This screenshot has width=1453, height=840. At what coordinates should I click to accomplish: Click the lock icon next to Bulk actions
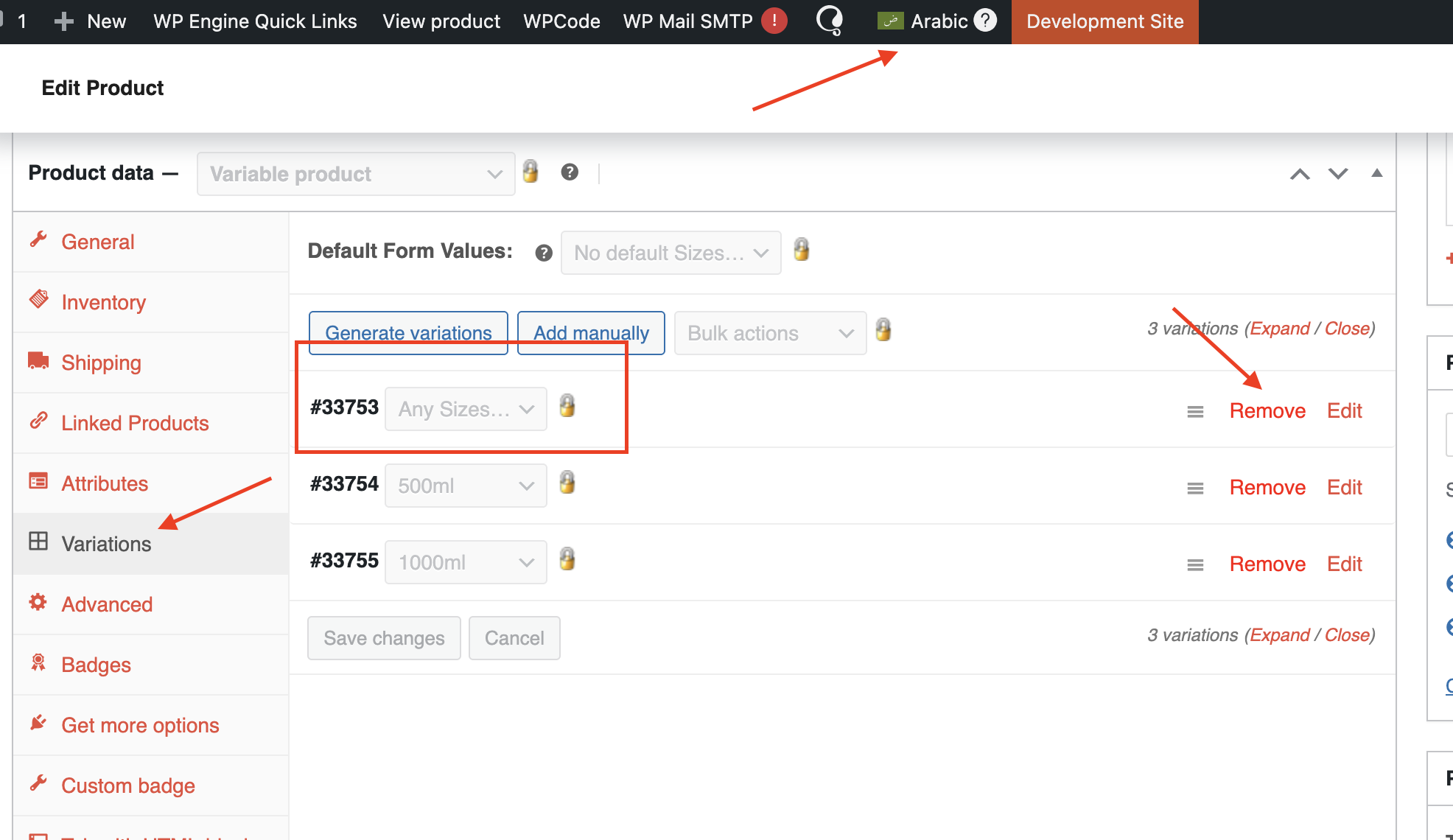click(883, 330)
